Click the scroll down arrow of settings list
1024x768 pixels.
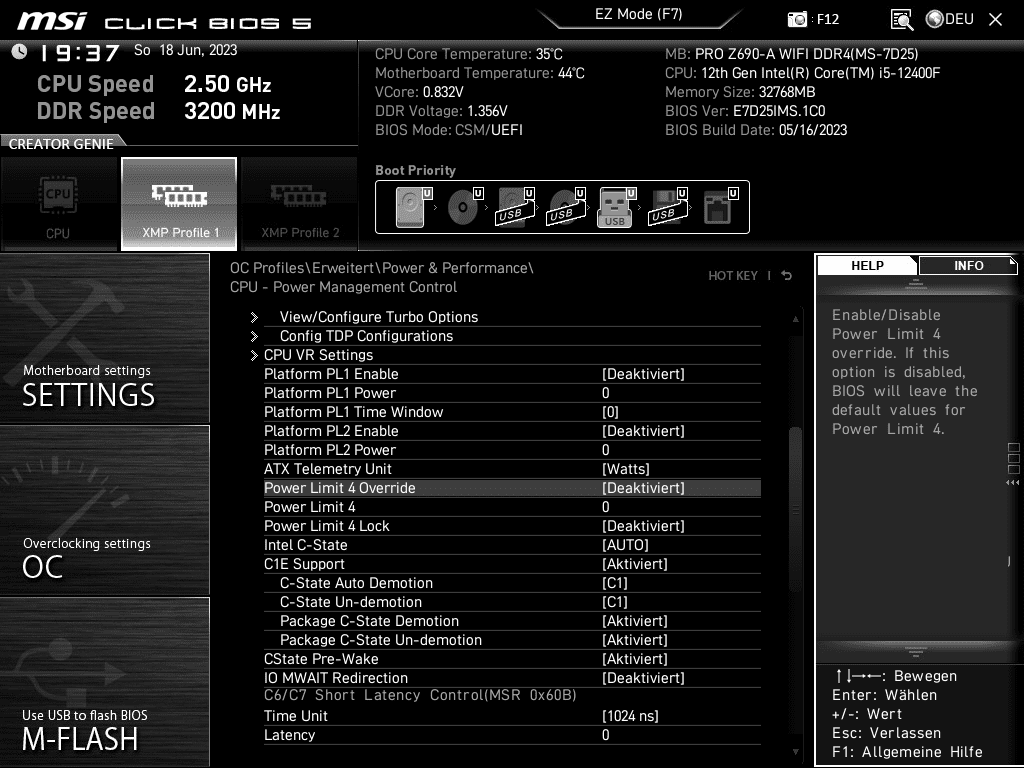pyautogui.click(x=795, y=752)
